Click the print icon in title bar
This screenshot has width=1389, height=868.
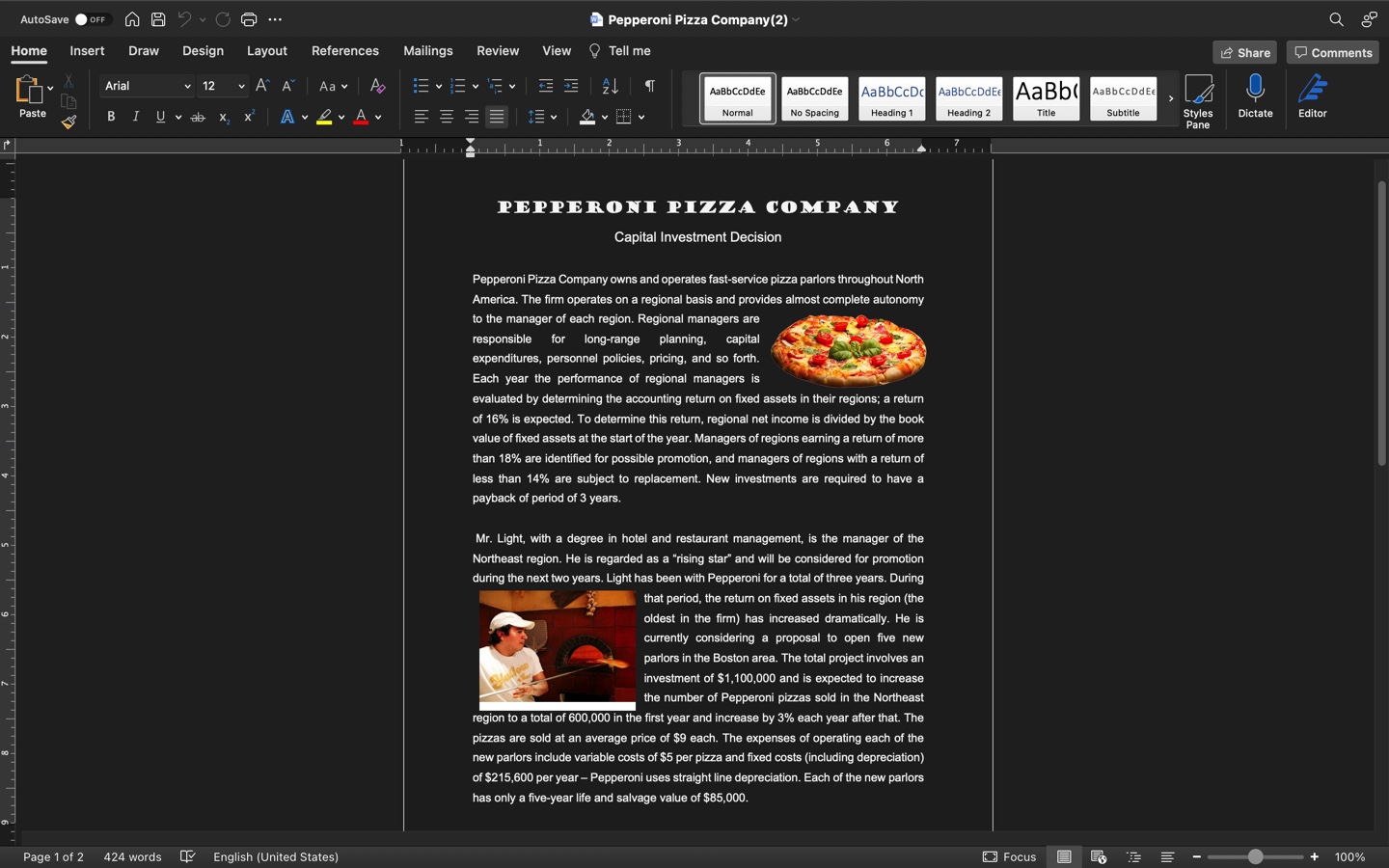coord(249,19)
